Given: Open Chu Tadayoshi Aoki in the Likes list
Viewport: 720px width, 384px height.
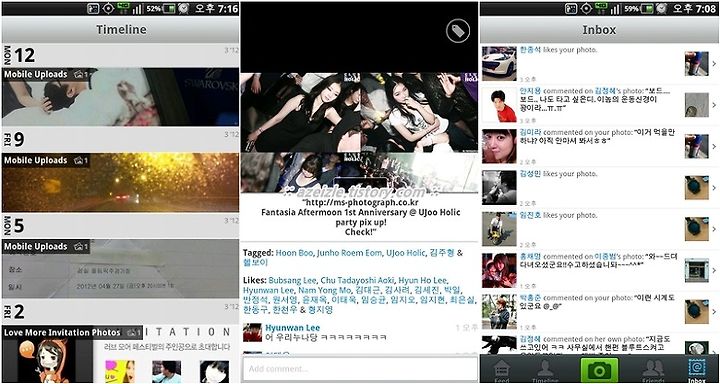Looking at the screenshot, I should pos(357,280).
